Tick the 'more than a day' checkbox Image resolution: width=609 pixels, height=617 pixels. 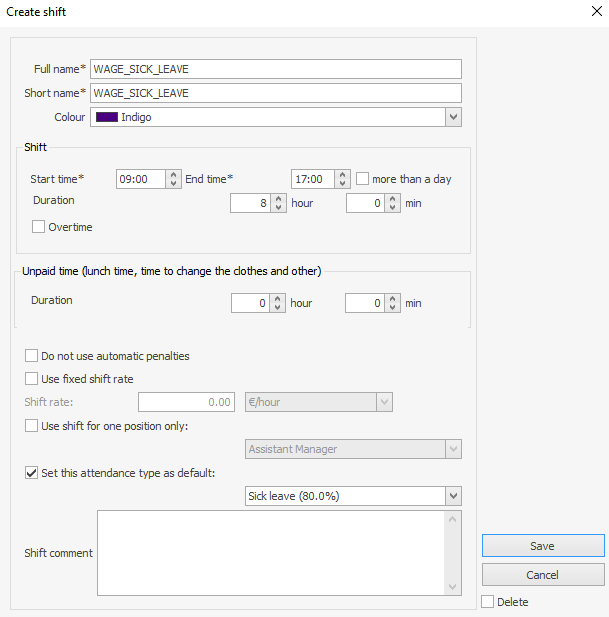point(363,179)
